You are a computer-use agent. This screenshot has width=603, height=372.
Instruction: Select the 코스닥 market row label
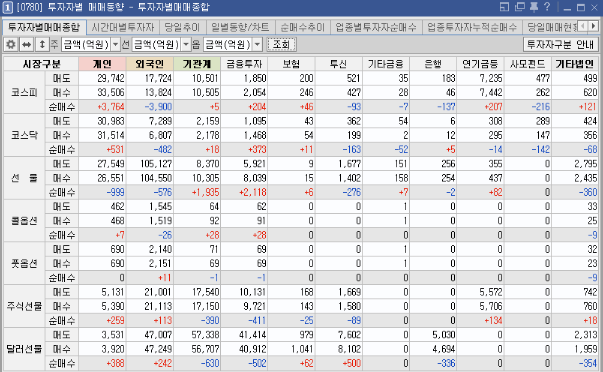(24, 135)
